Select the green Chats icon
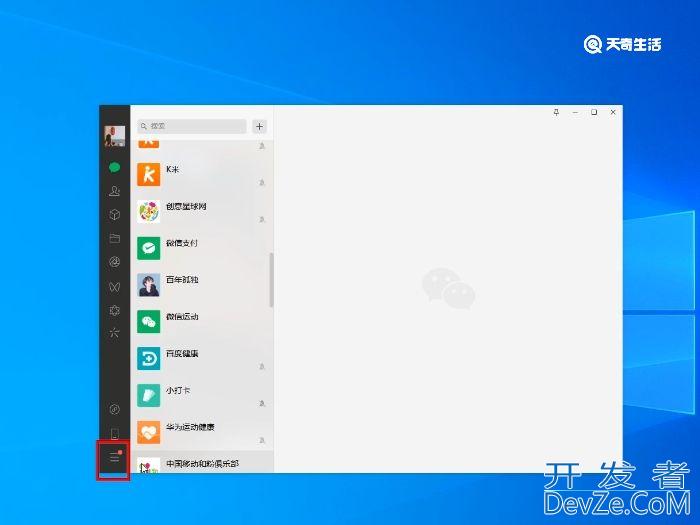The image size is (700, 525). [115, 167]
